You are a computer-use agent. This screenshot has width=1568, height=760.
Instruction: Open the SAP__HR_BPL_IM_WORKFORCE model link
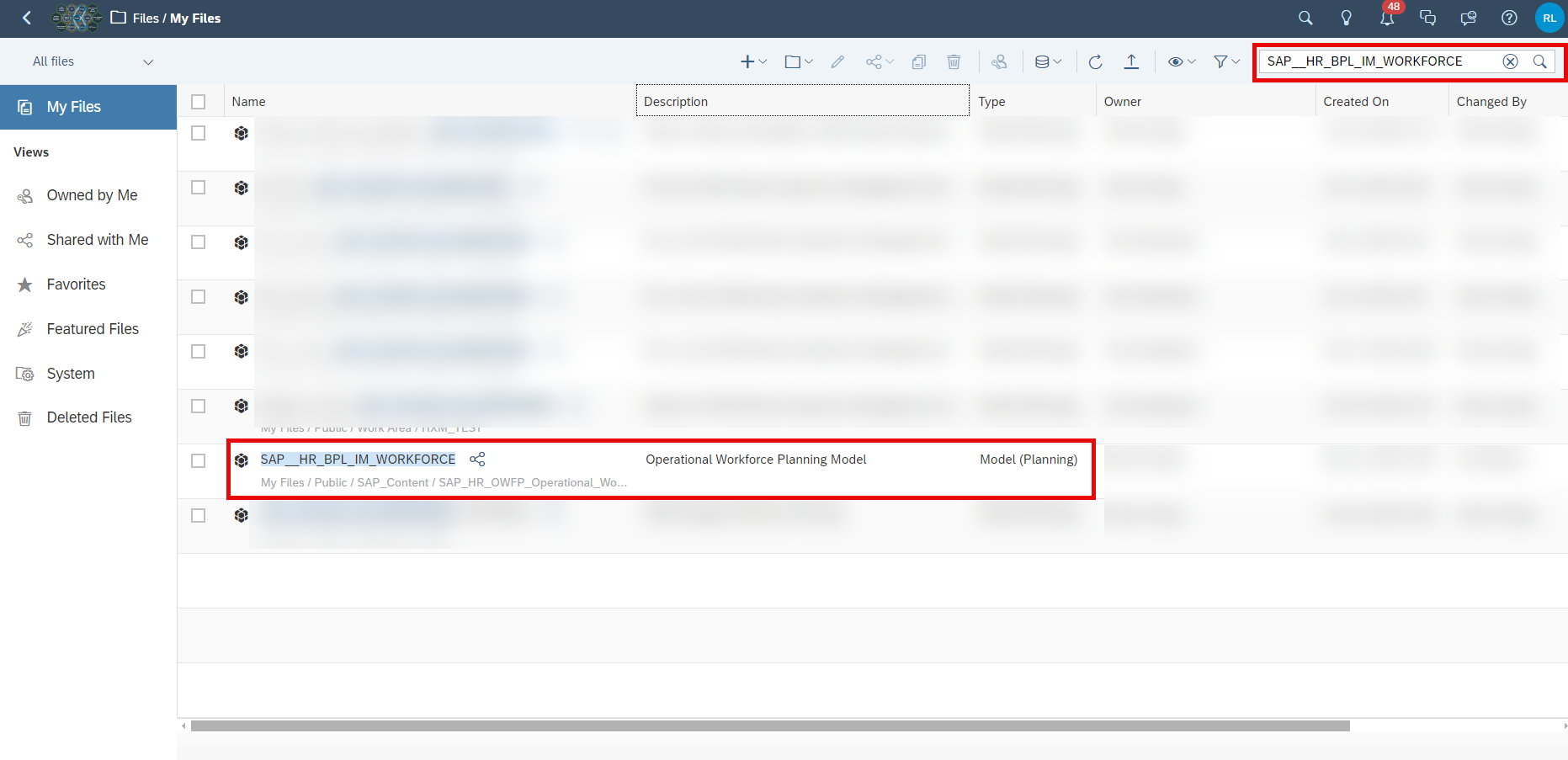[x=358, y=459]
